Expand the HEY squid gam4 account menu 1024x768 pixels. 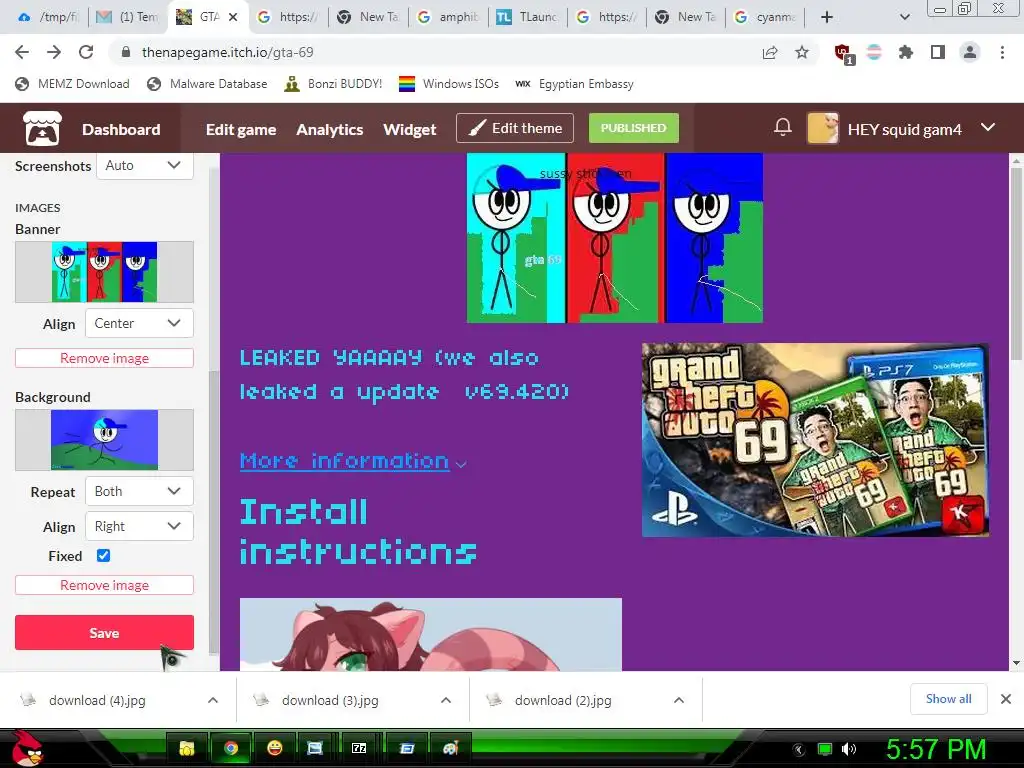pyautogui.click(x=988, y=128)
